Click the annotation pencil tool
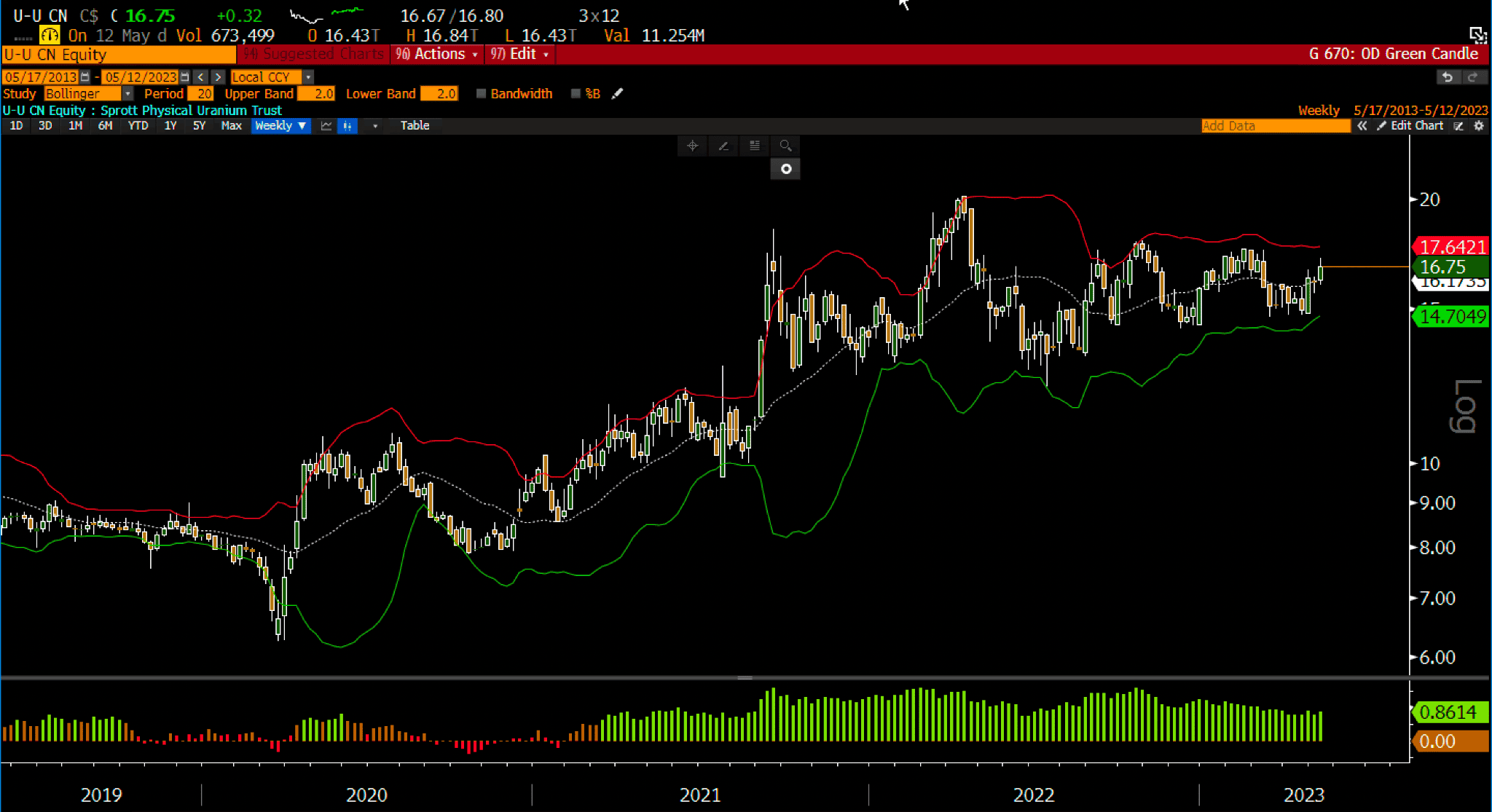Image resolution: width=1492 pixels, height=812 pixels. click(x=723, y=146)
